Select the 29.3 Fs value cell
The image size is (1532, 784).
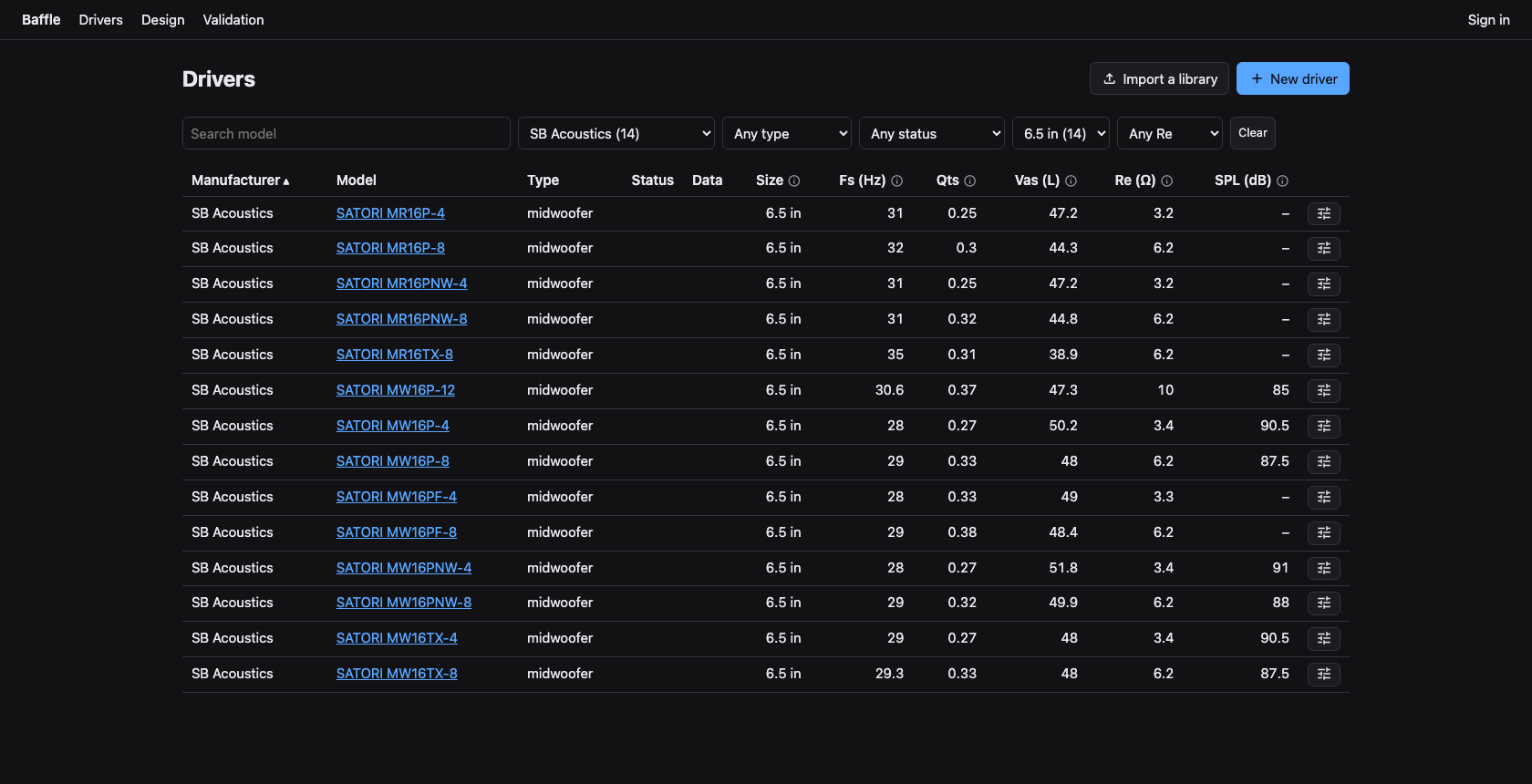tap(889, 674)
